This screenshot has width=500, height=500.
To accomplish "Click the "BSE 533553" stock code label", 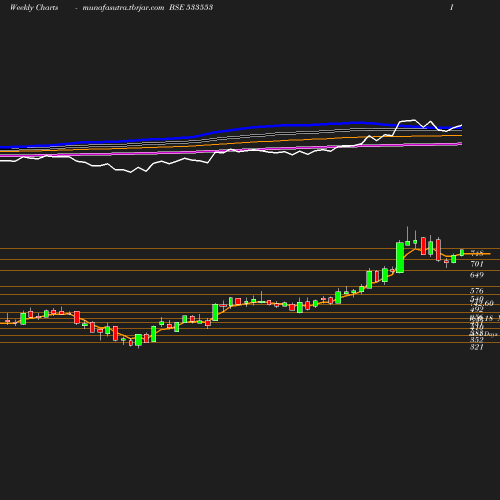I will [191, 7].
